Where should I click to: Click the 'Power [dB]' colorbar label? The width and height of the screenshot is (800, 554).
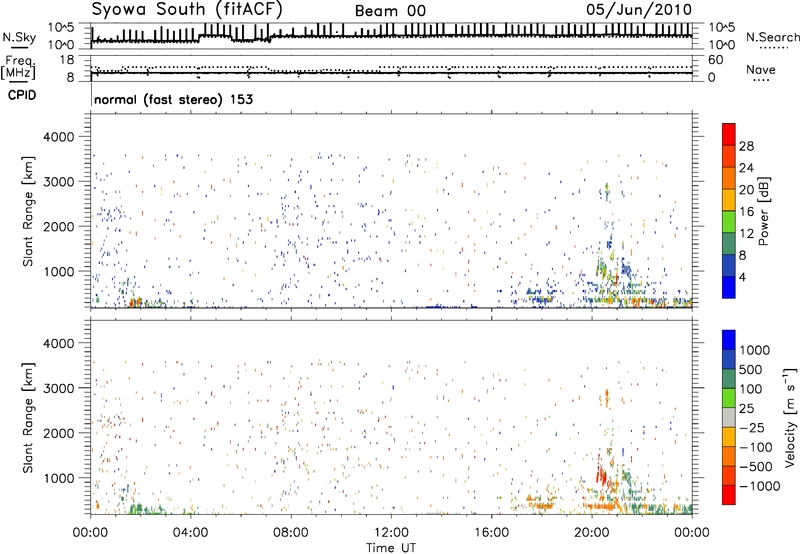[x=763, y=211]
